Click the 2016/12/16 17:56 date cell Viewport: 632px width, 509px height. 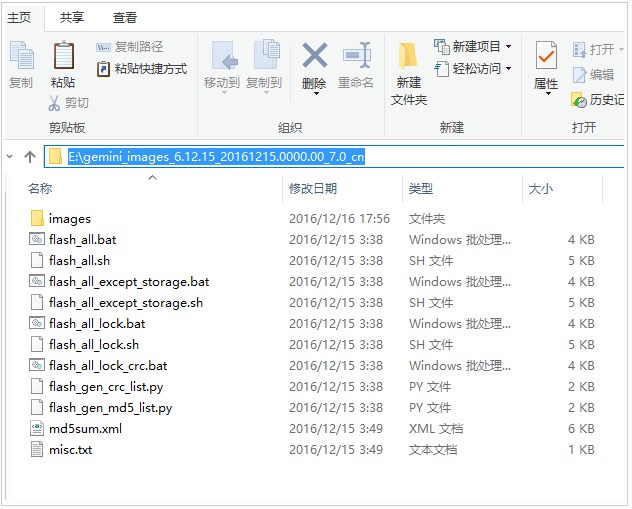[339, 218]
